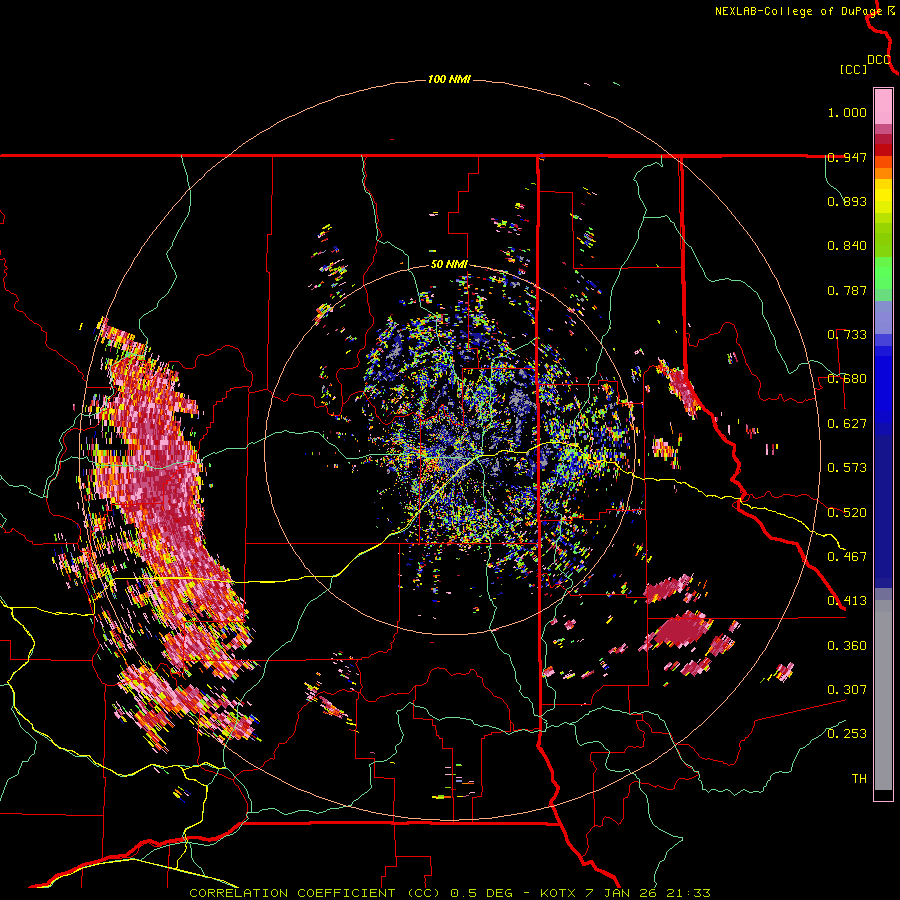Click the TH threshold label

pyautogui.click(x=859, y=779)
